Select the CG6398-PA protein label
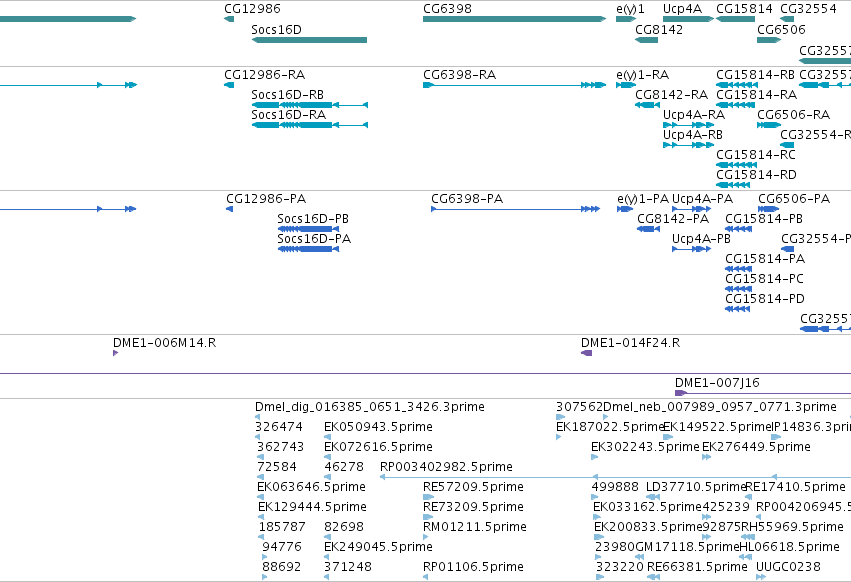Image resolution: width=851 pixels, height=582 pixels. [x=467, y=199]
